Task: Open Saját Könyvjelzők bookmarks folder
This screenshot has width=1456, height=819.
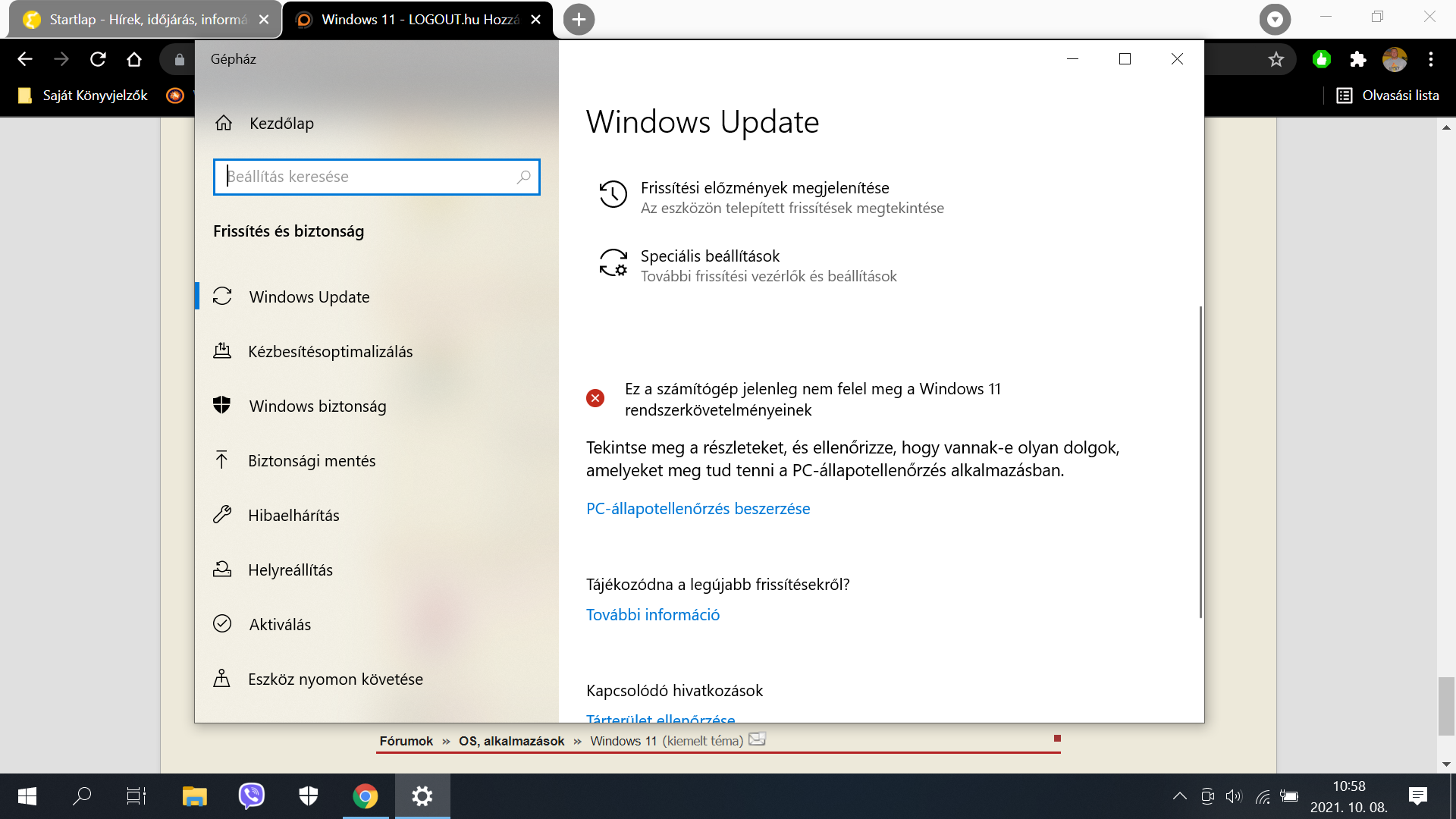Action: pos(83,96)
